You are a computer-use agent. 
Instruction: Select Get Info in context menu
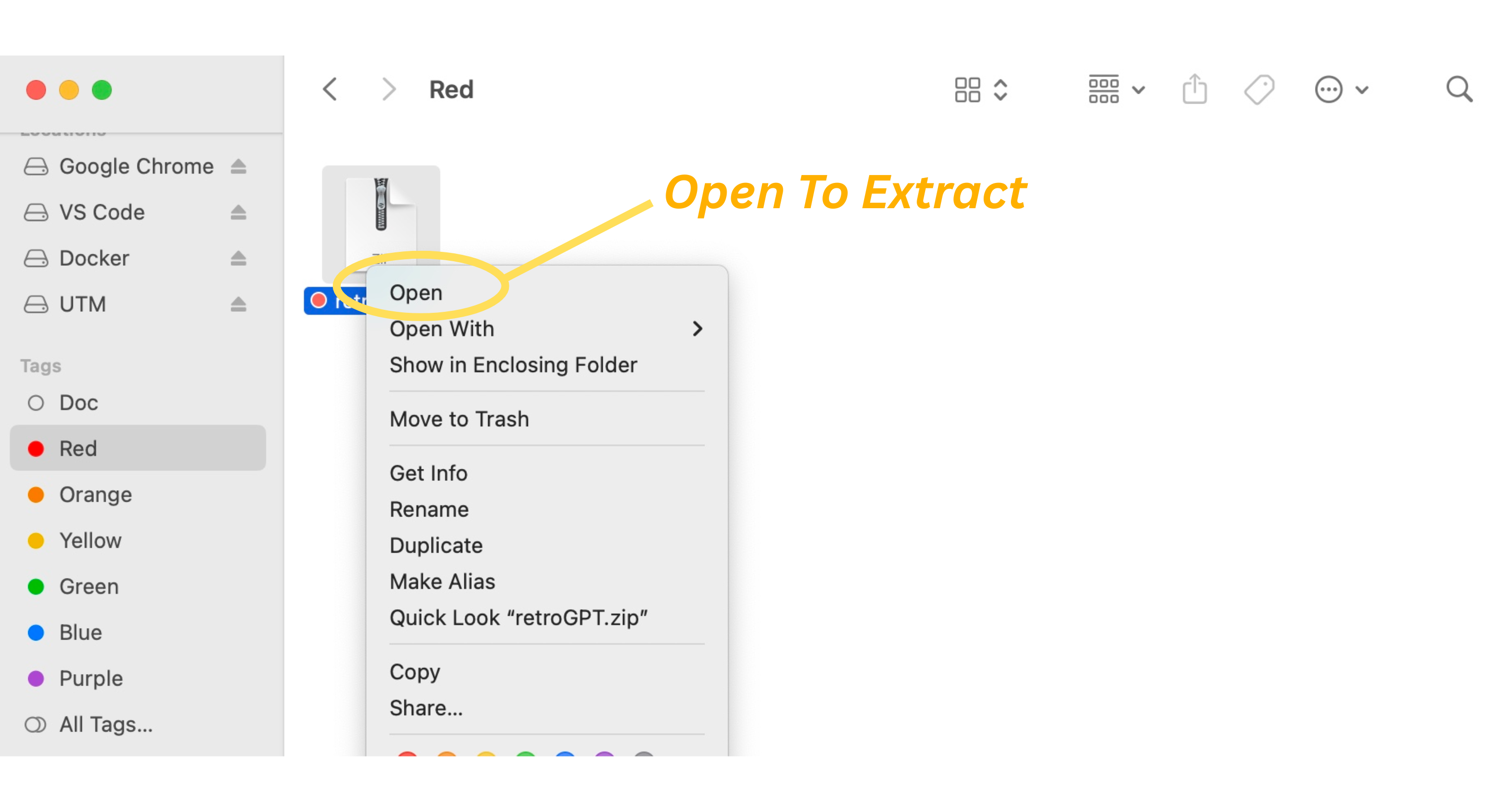click(428, 473)
